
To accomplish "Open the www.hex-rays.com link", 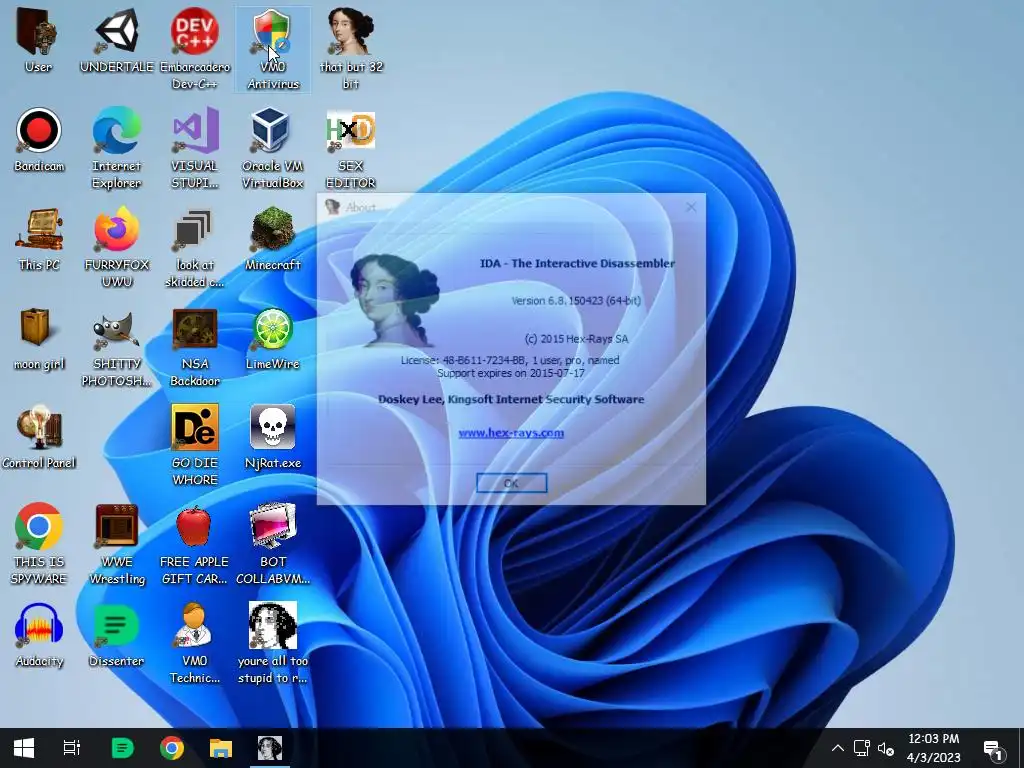I will [511, 432].
